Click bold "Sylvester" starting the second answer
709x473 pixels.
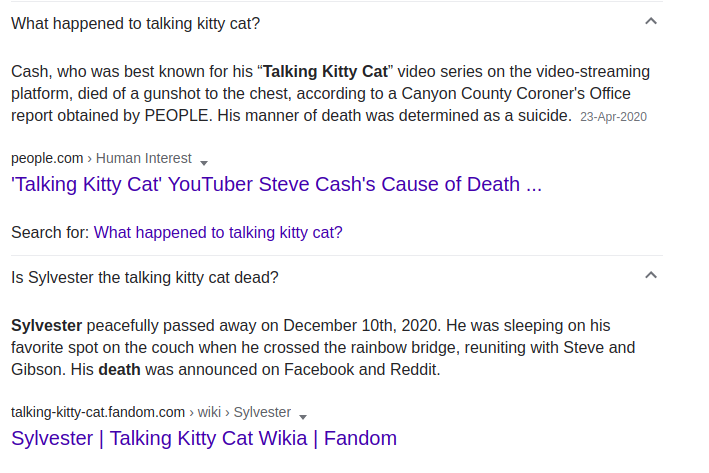[47, 326]
